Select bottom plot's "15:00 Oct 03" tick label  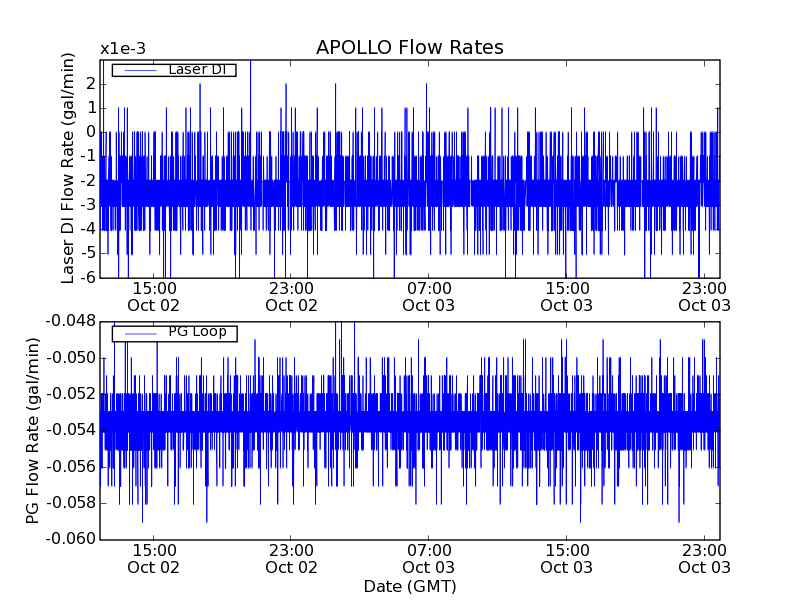click(566, 558)
